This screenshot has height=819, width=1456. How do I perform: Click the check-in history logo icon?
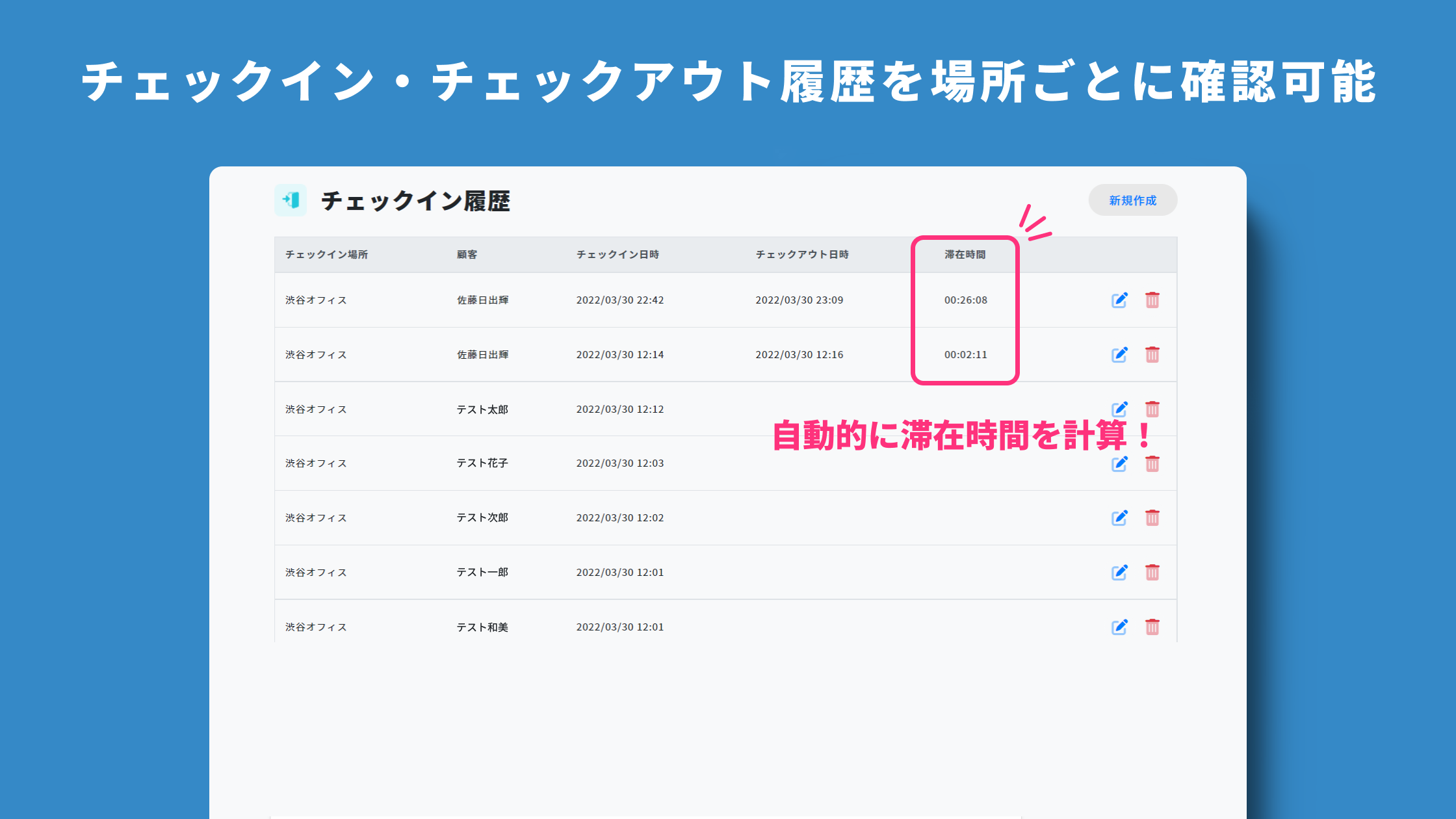pos(291,200)
